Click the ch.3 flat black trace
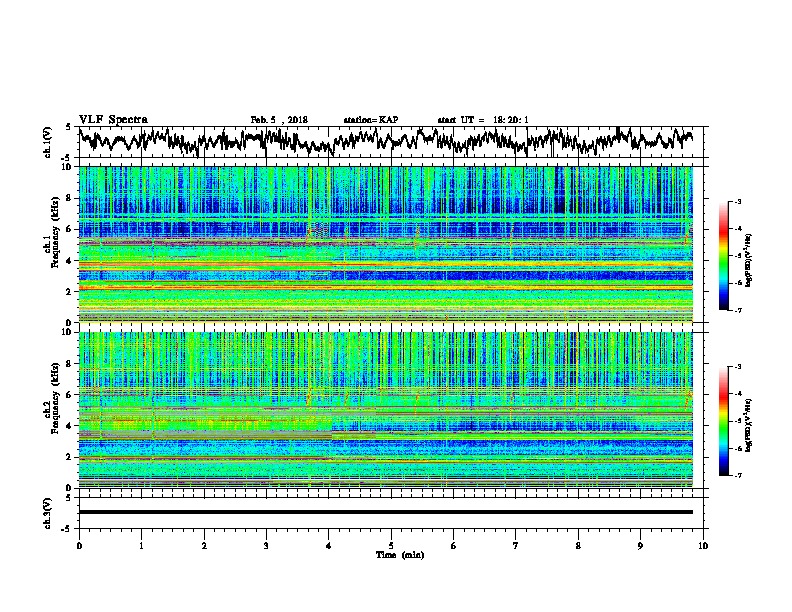 click(x=386, y=512)
